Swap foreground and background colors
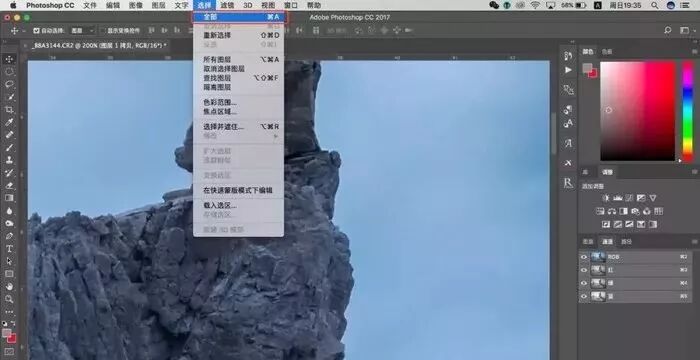Image resolution: width=700 pixels, height=360 pixels. (x=13, y=323)
